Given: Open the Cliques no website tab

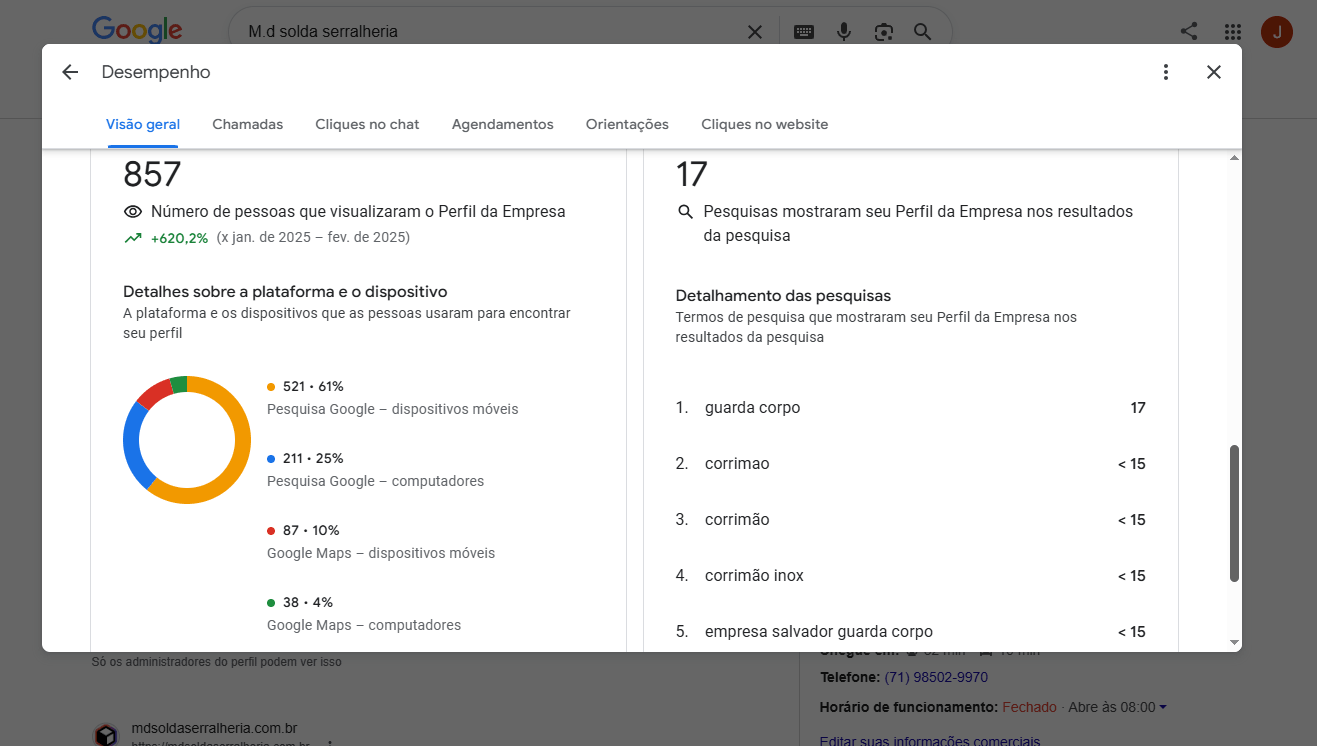Looking at the screenshot, I should pos(764,124).
